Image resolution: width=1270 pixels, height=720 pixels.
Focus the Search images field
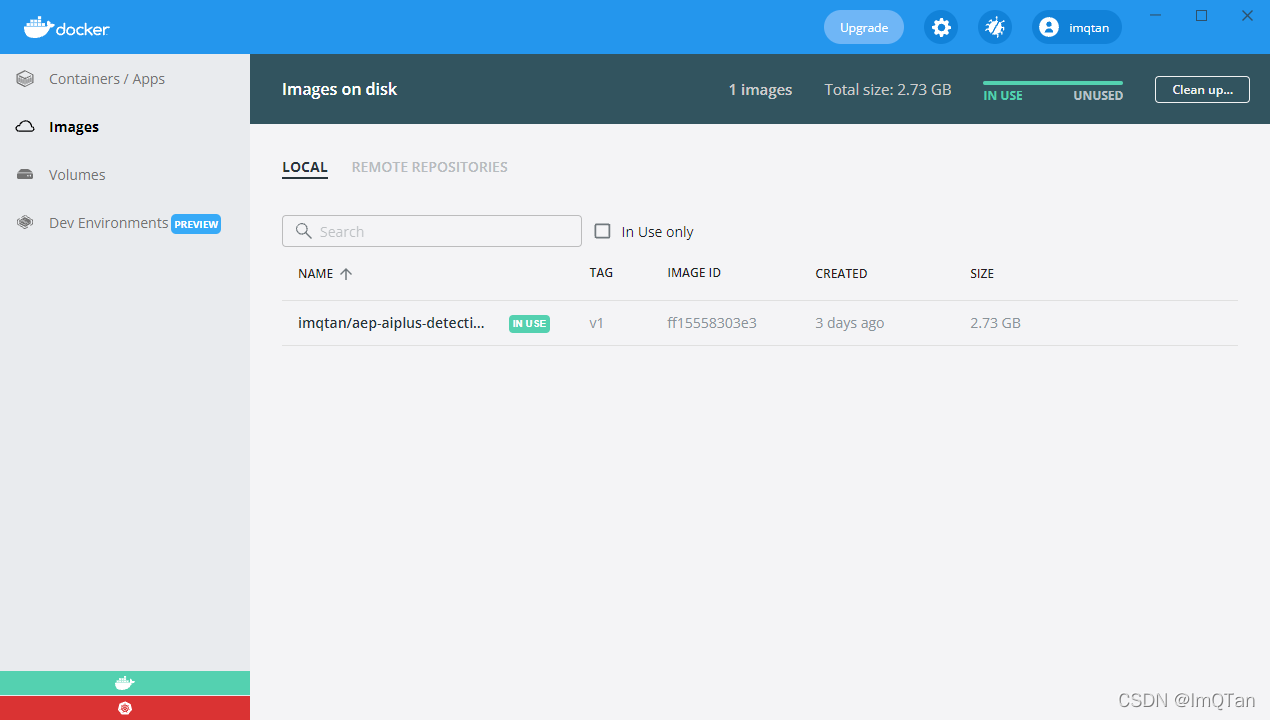(x=432, y=231)
